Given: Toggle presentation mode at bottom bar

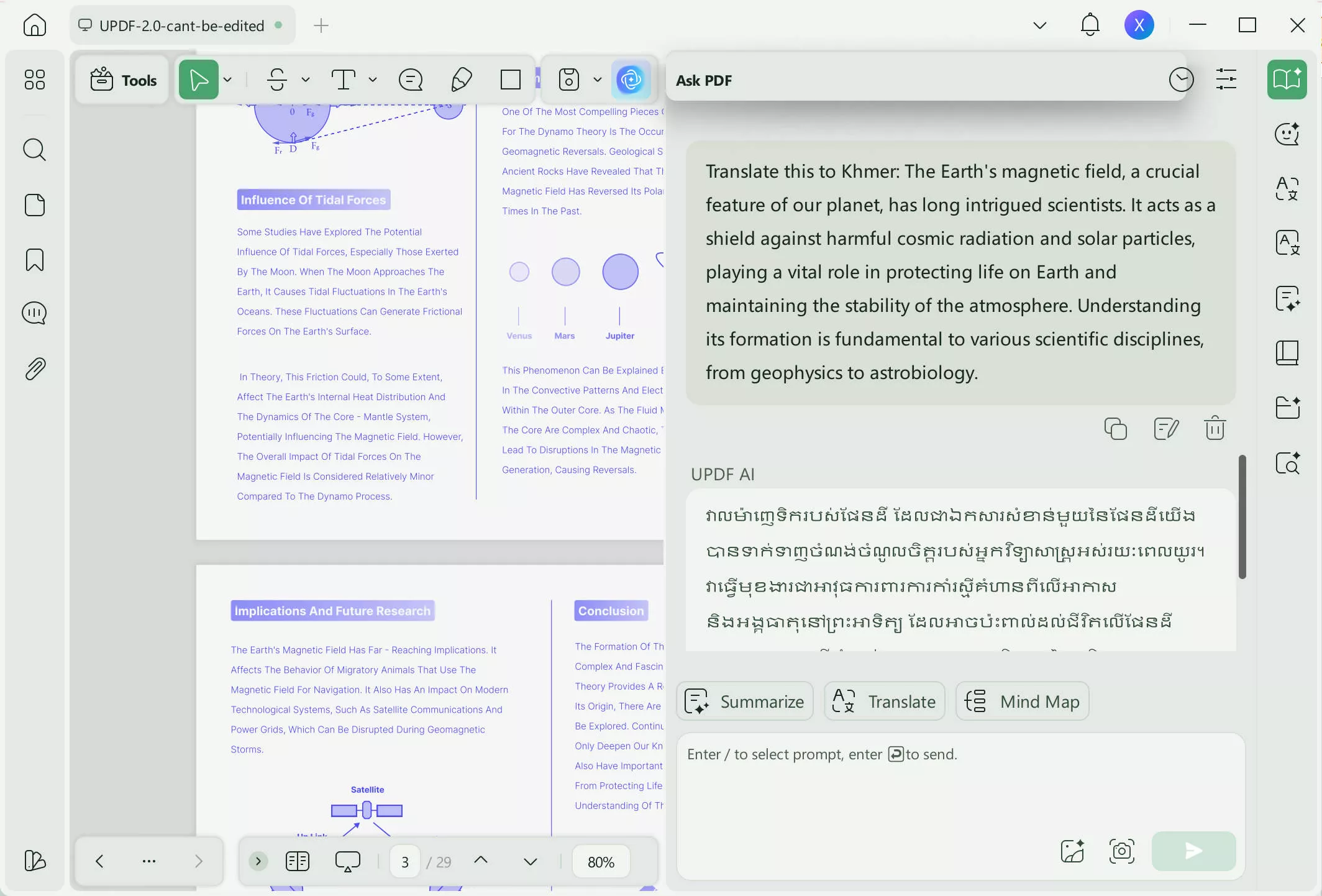Looking at the screenshot, I should pos(348,862).
